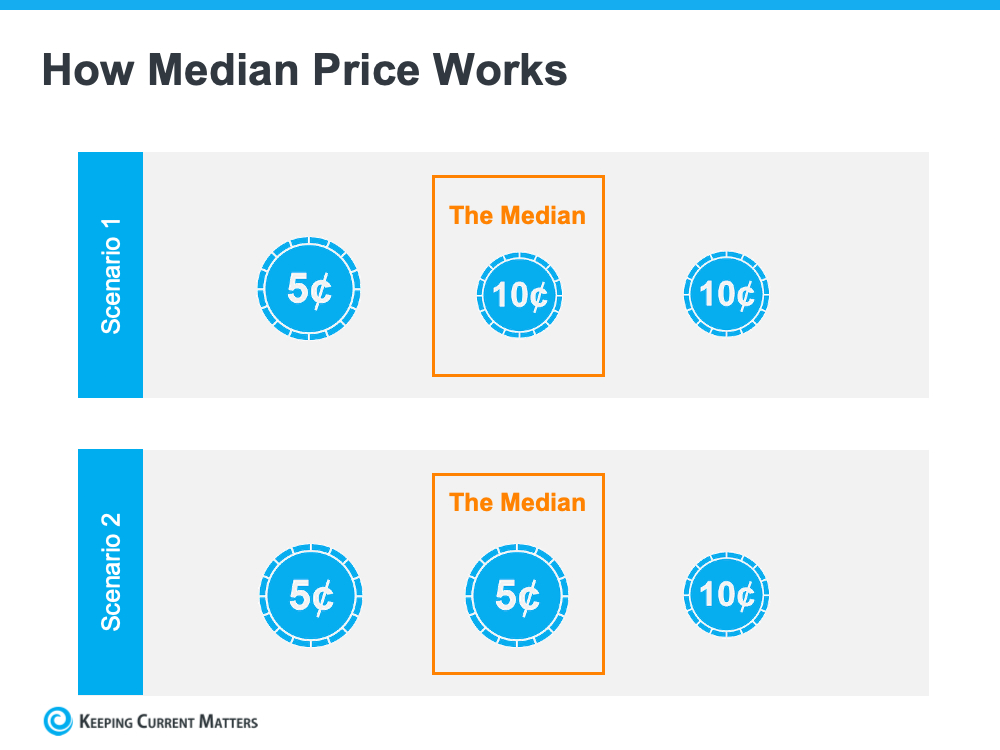The image size is (1000, 750).
Task: Click the rightmost 10¢ coin in Scenario 1
Action: (726, 294)
